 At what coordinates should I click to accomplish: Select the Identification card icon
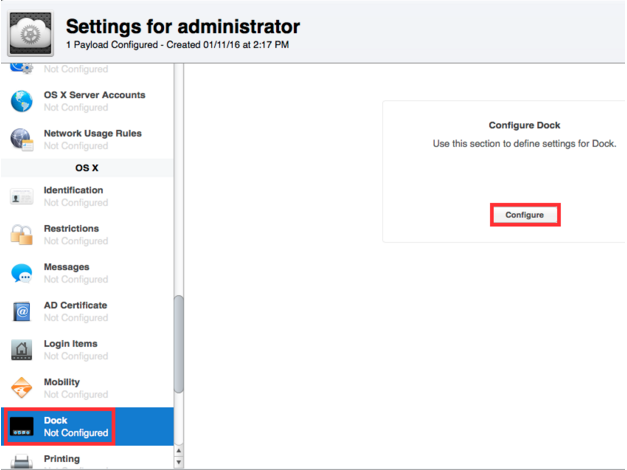point(22,197)
